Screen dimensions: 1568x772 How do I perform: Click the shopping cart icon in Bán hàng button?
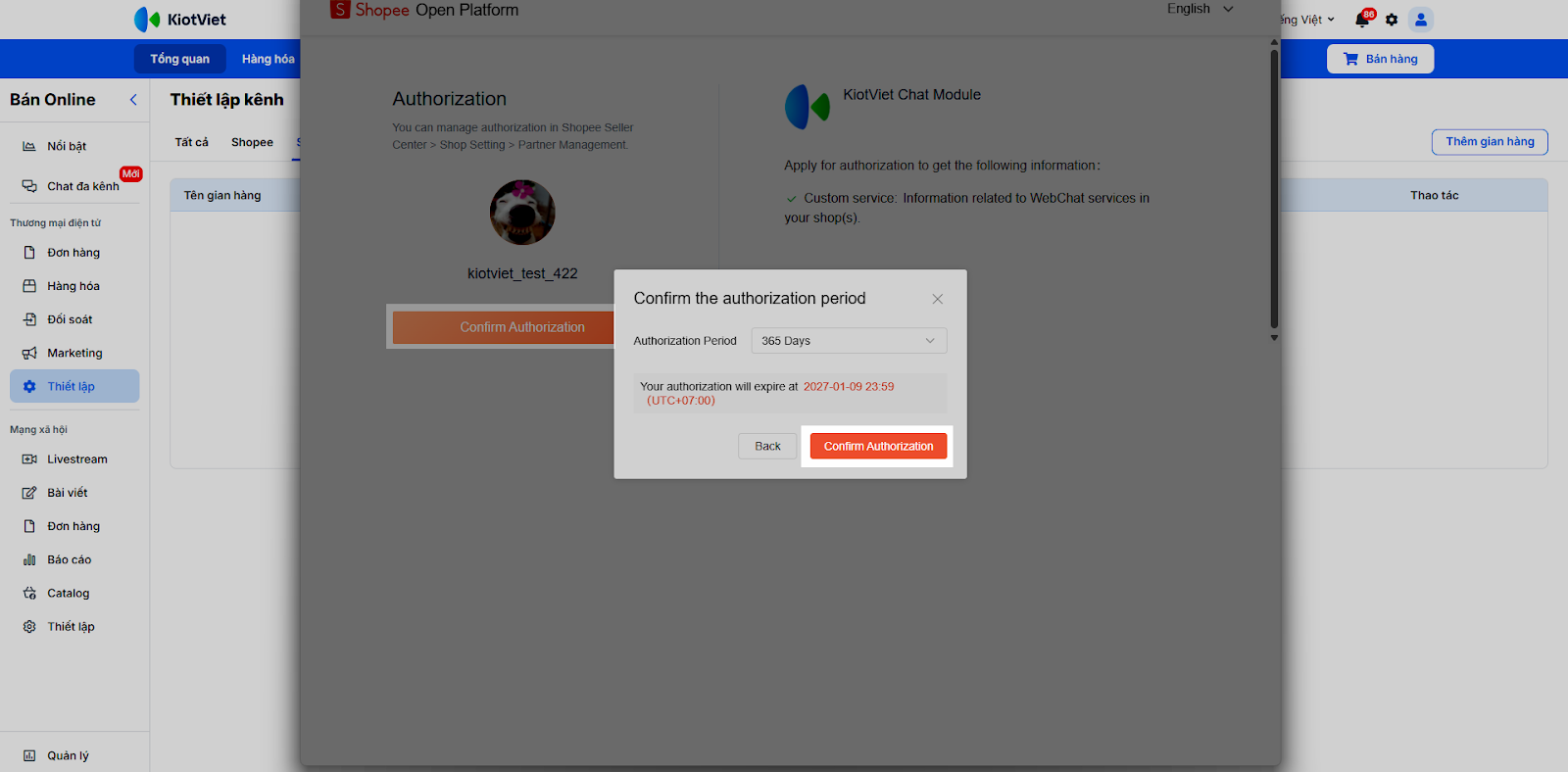1350,59
